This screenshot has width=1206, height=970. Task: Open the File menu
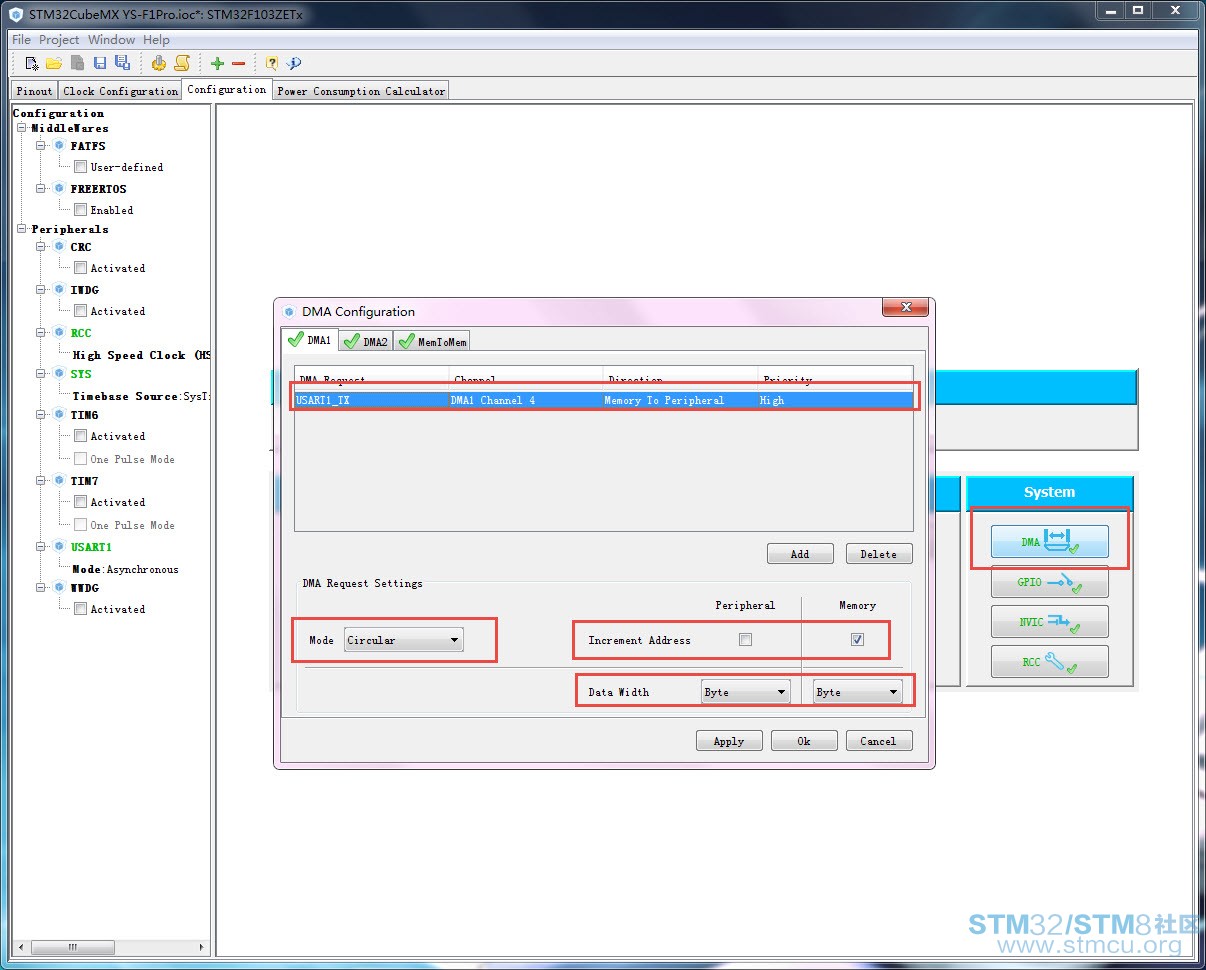tap(21, 39)
